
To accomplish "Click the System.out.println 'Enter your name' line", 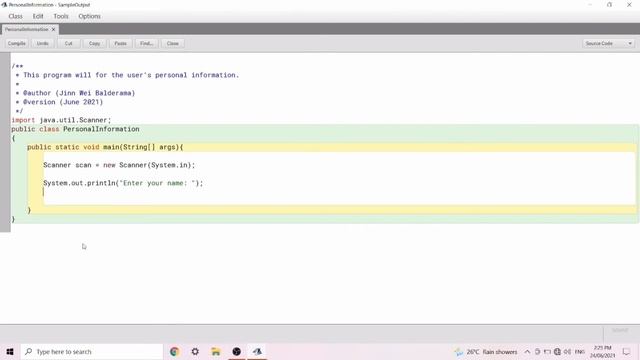I will [x=123, y=183].
